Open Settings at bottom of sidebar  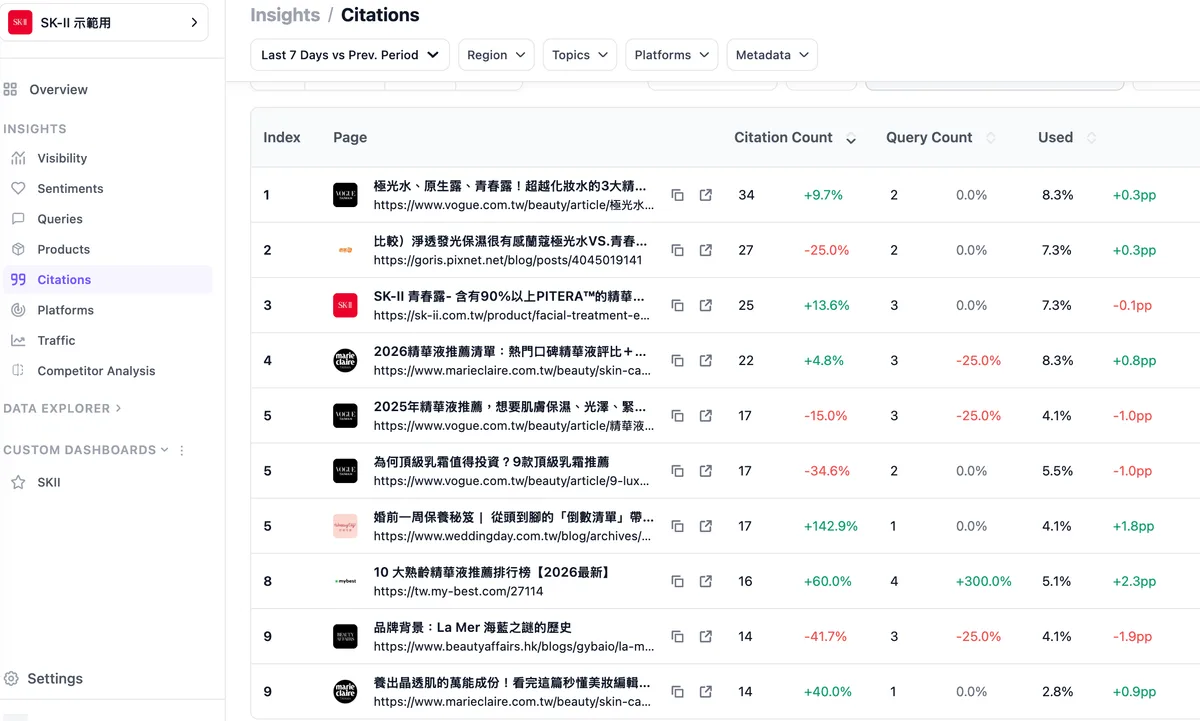point(55,678)
